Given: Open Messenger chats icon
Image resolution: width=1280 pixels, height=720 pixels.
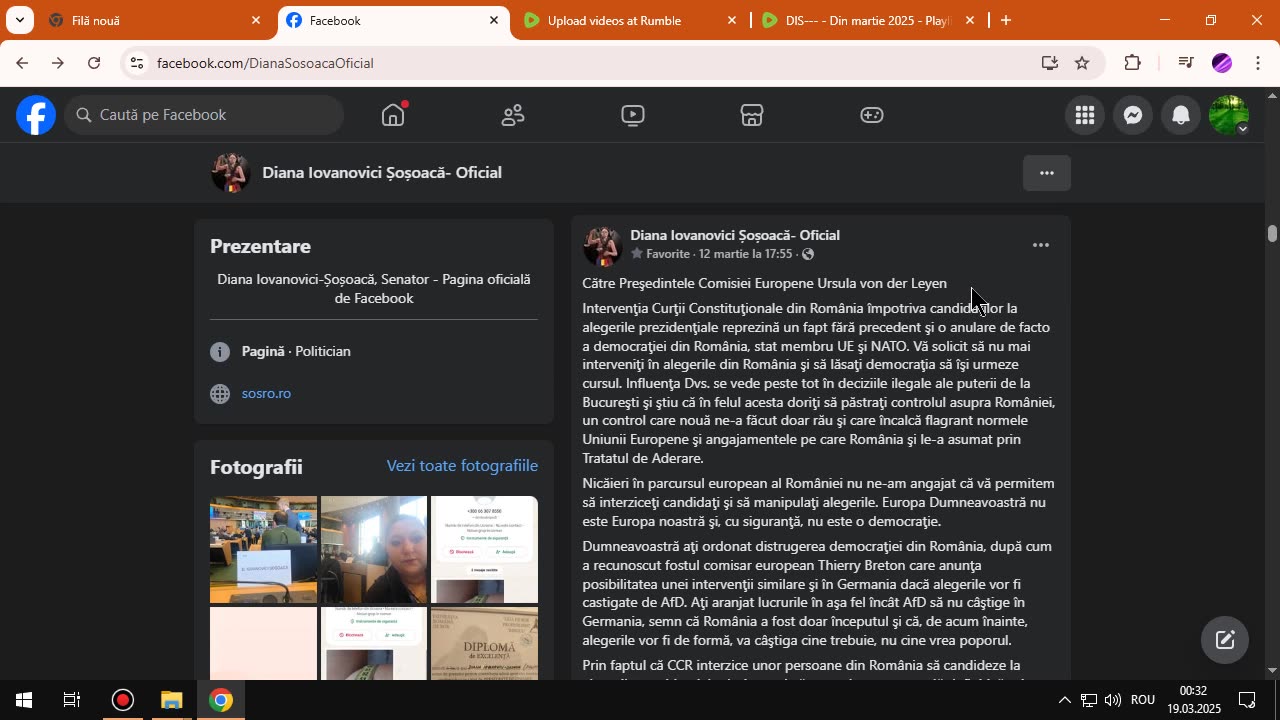Looking at the screenshot, I should pyautogui.click(x=1133, y=115).
